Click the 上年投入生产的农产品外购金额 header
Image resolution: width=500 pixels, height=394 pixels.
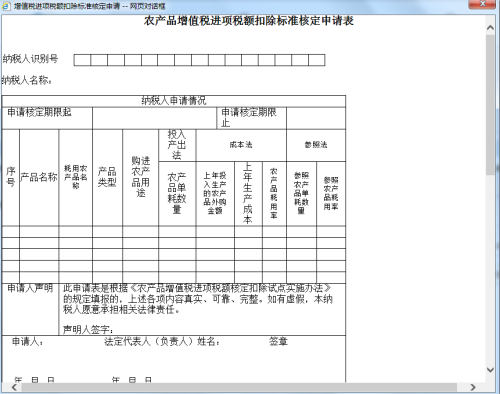pyautogui.click(x=215, y=194)
